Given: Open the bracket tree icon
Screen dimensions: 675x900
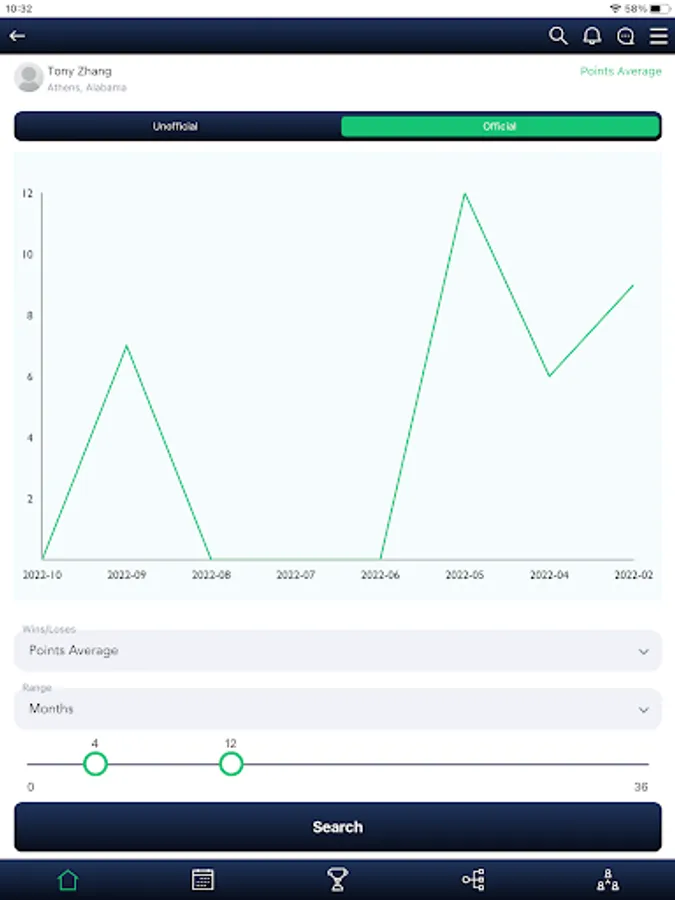Looking at the screenshot, I should 473,880.
